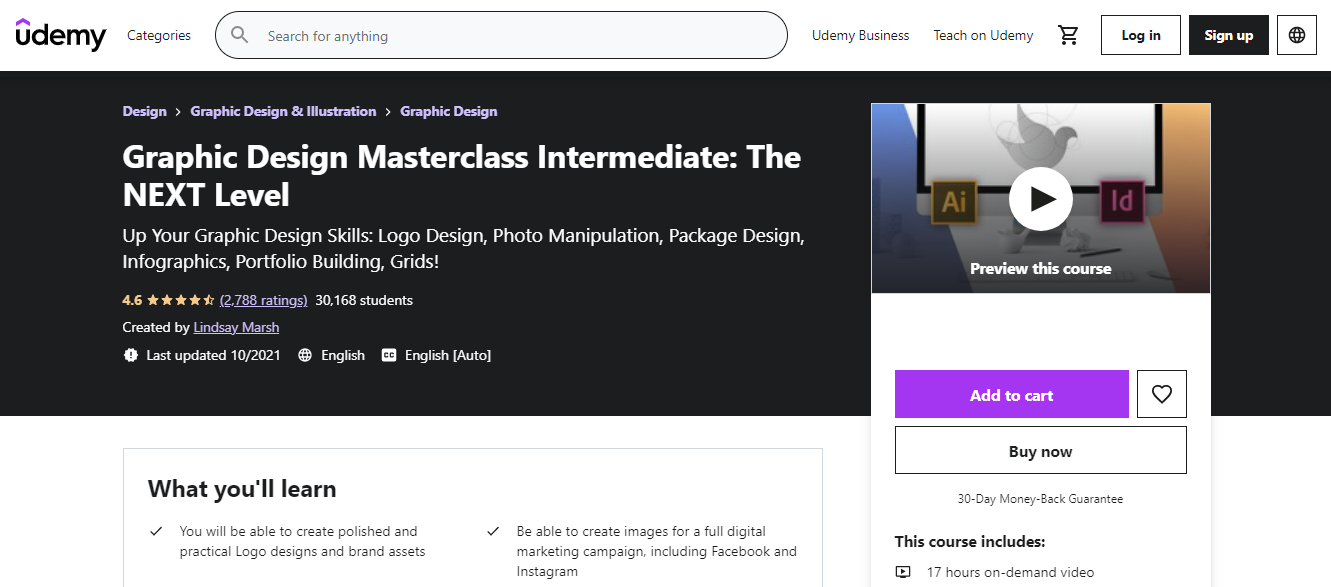Click the closed-captions icon beside English [Auto]
1331x587 pixels.
click(x=388, y=355)
